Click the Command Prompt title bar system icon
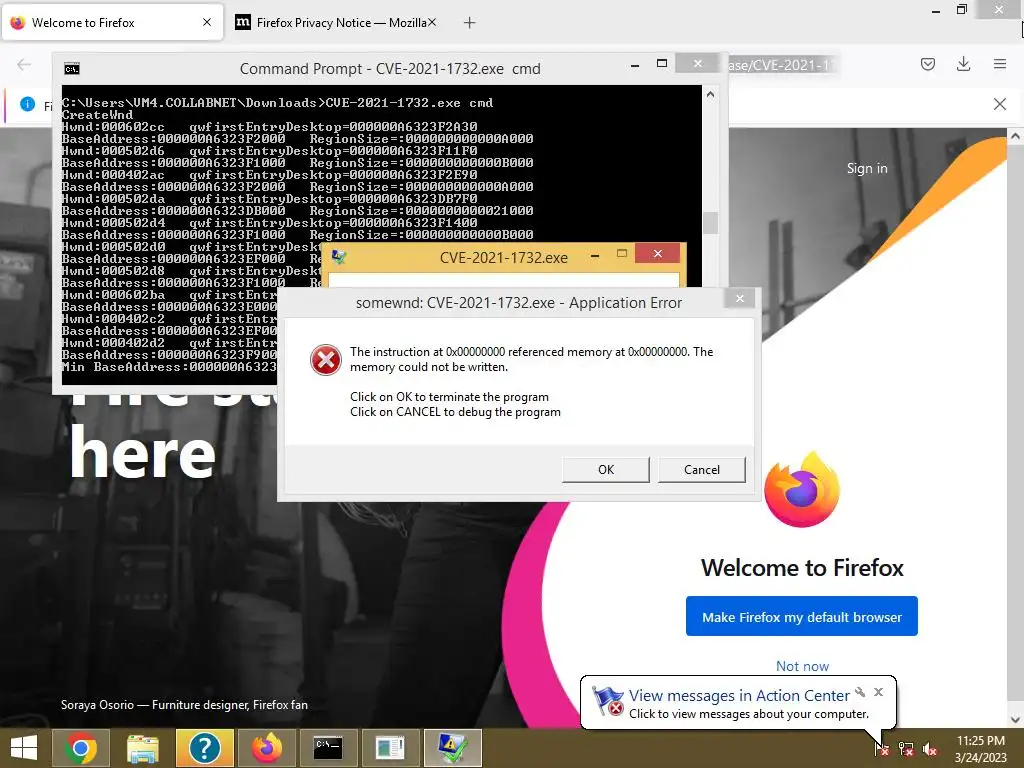 coord(72,69)
